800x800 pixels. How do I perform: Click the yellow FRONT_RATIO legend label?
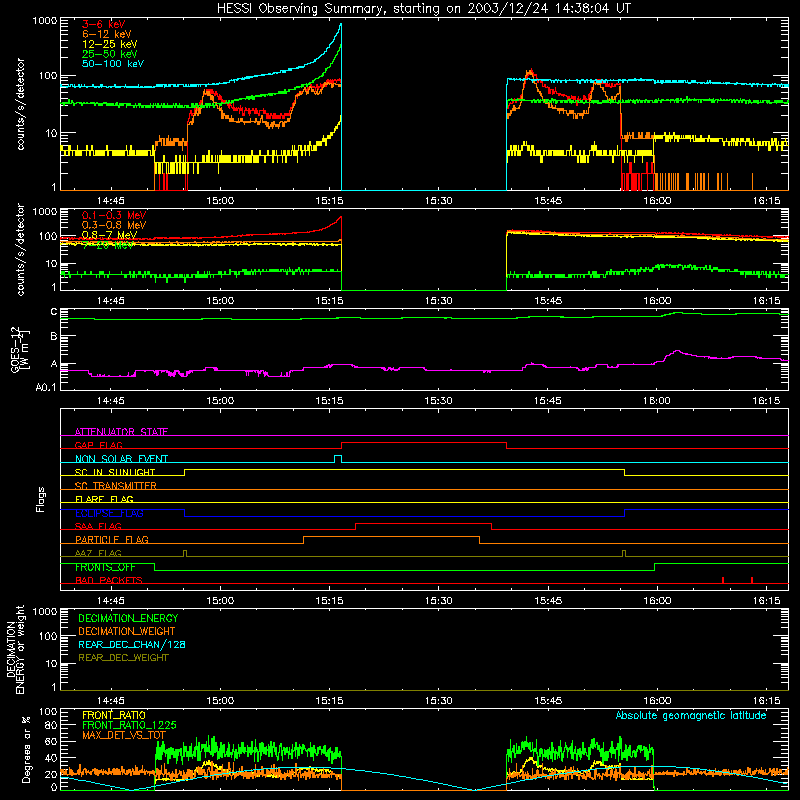(114, 715)
